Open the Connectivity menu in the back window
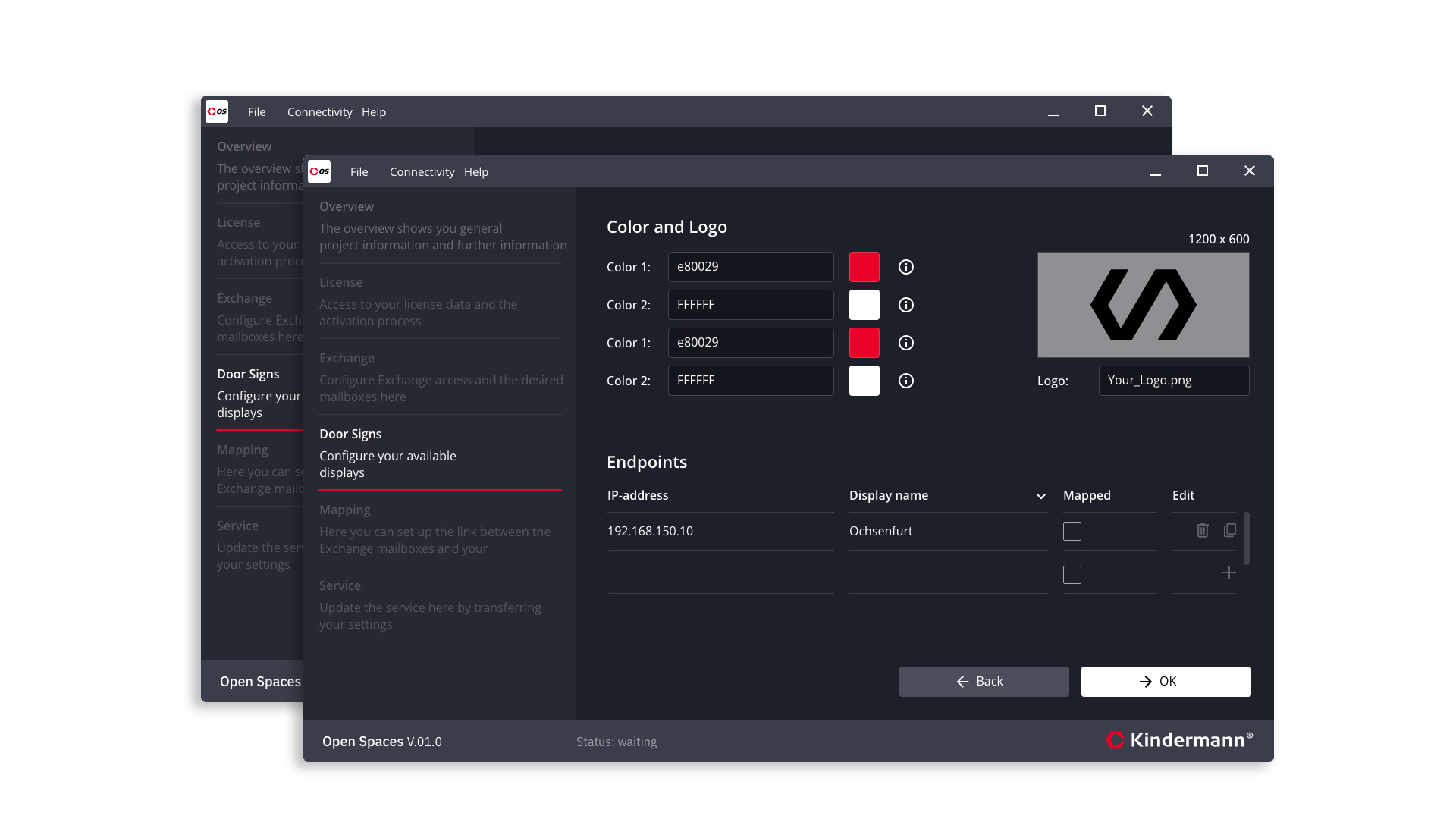 [319, 112]
